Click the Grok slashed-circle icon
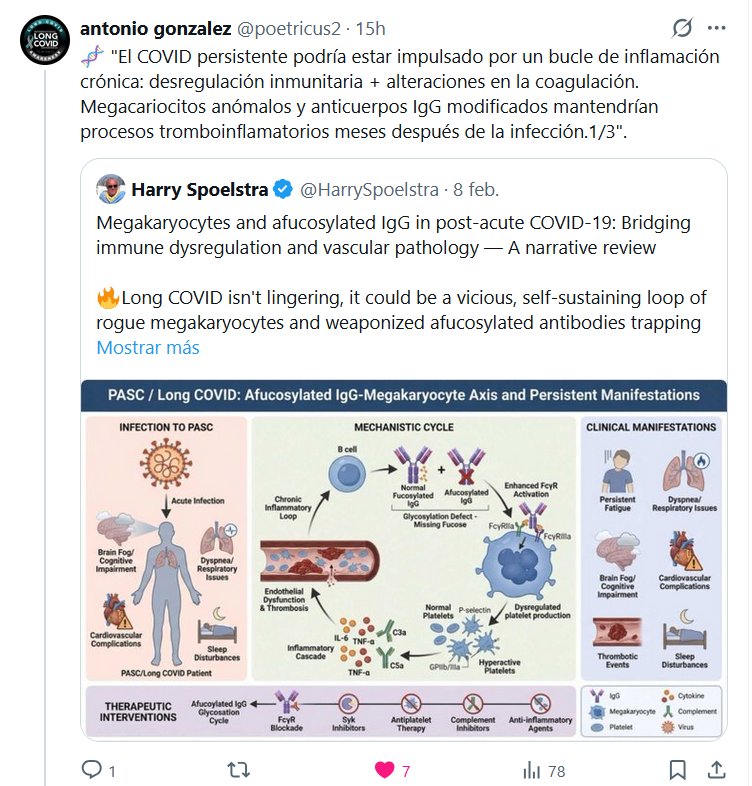The height and width of the screenshot is (786, 752). (683, 28)
